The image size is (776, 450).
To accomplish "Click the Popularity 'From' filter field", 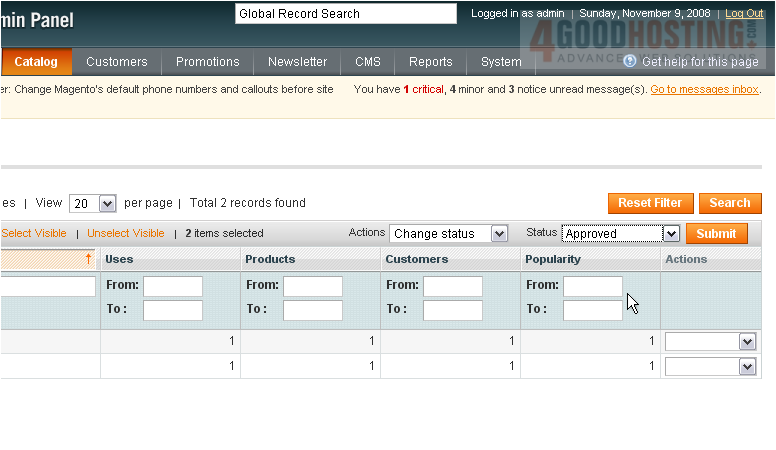I will (592, 286).
